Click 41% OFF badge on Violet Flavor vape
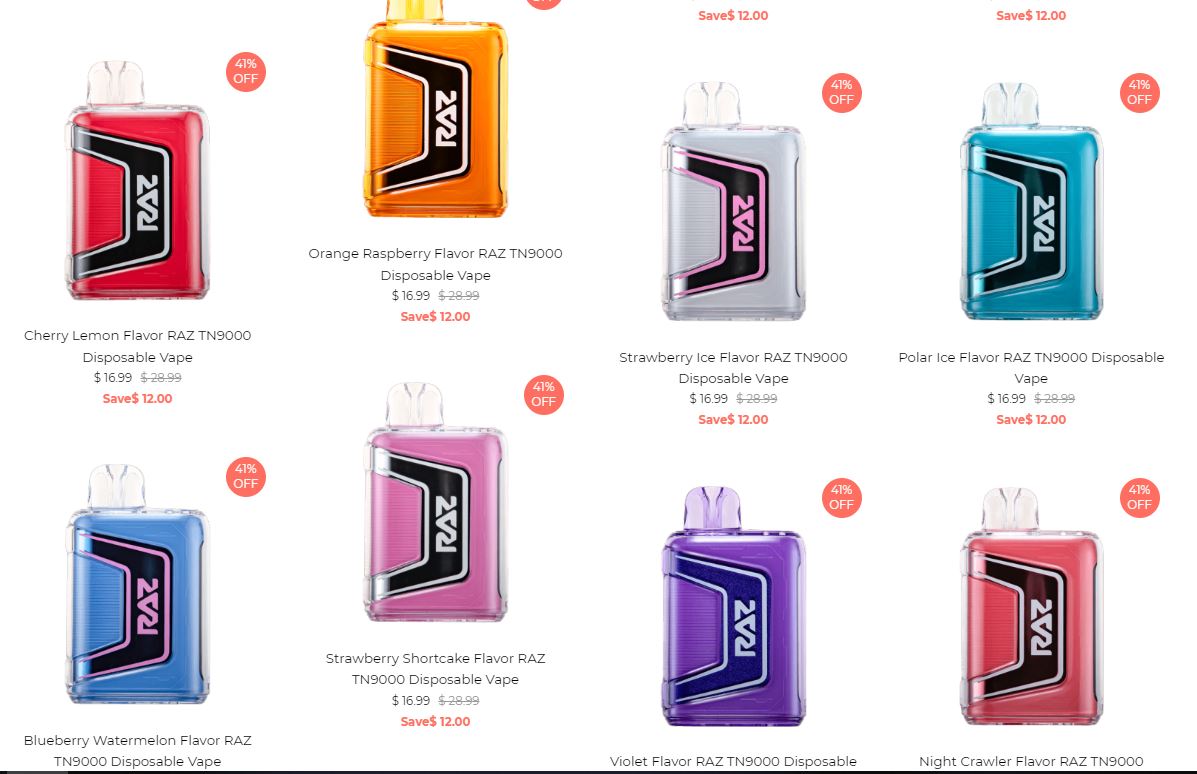This screenshot has height=774, width=1197. (x=841, y=498)
